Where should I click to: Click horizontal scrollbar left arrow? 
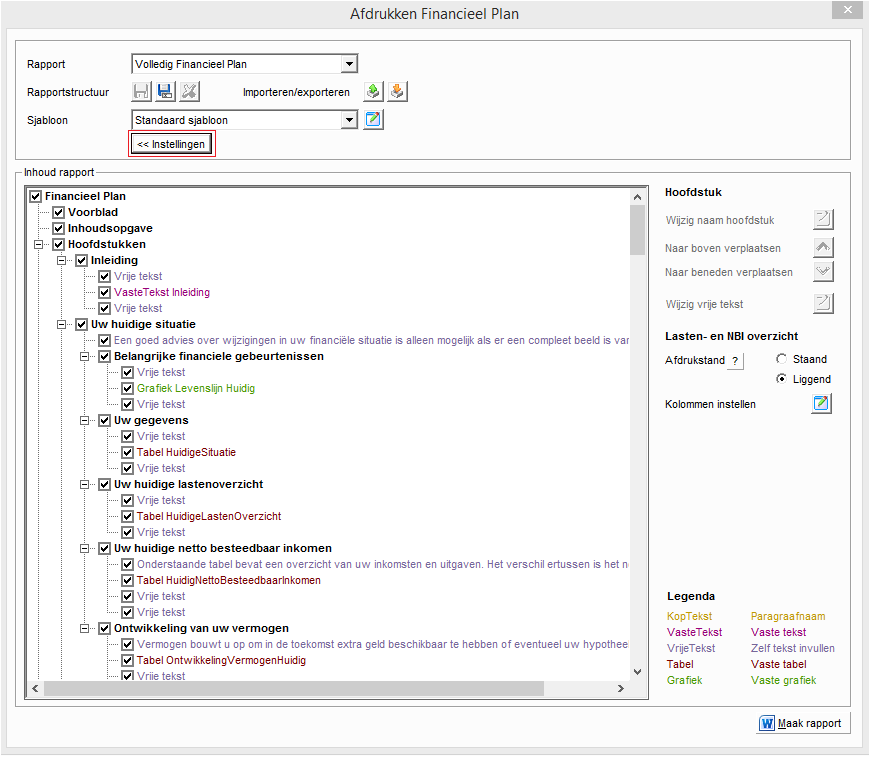[35, 689]
